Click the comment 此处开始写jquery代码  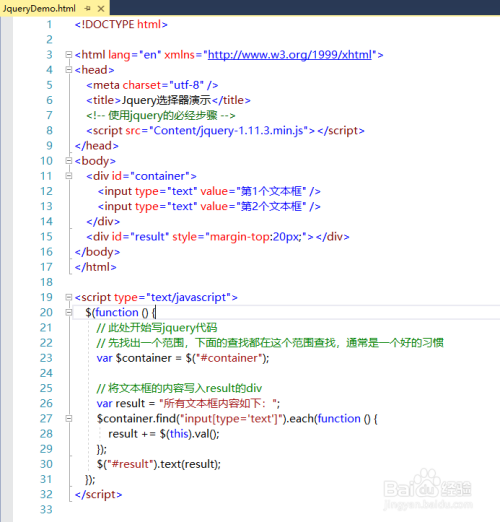pyautogui.click(x=157, y=328)
